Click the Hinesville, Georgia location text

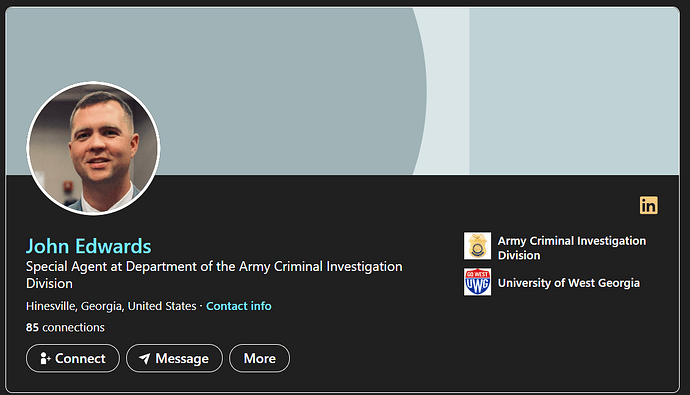[111, 306]
